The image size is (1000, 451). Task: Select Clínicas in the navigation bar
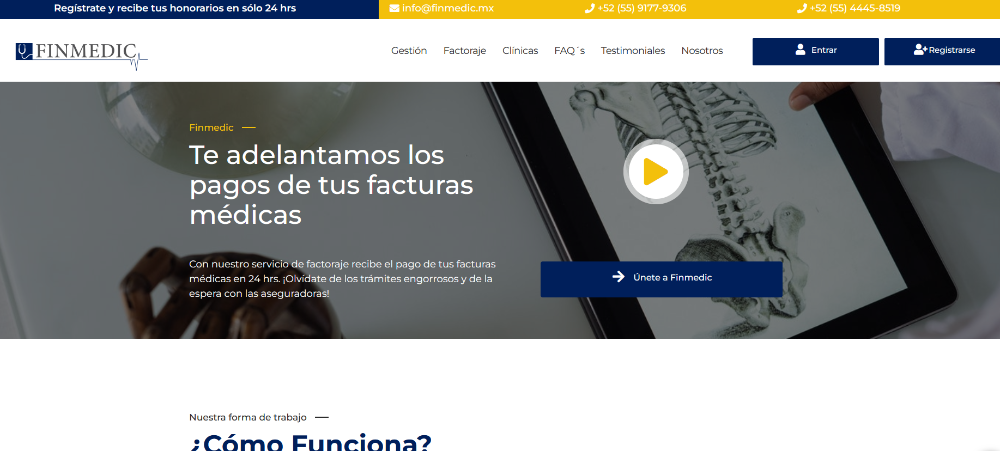pos(520,51)
